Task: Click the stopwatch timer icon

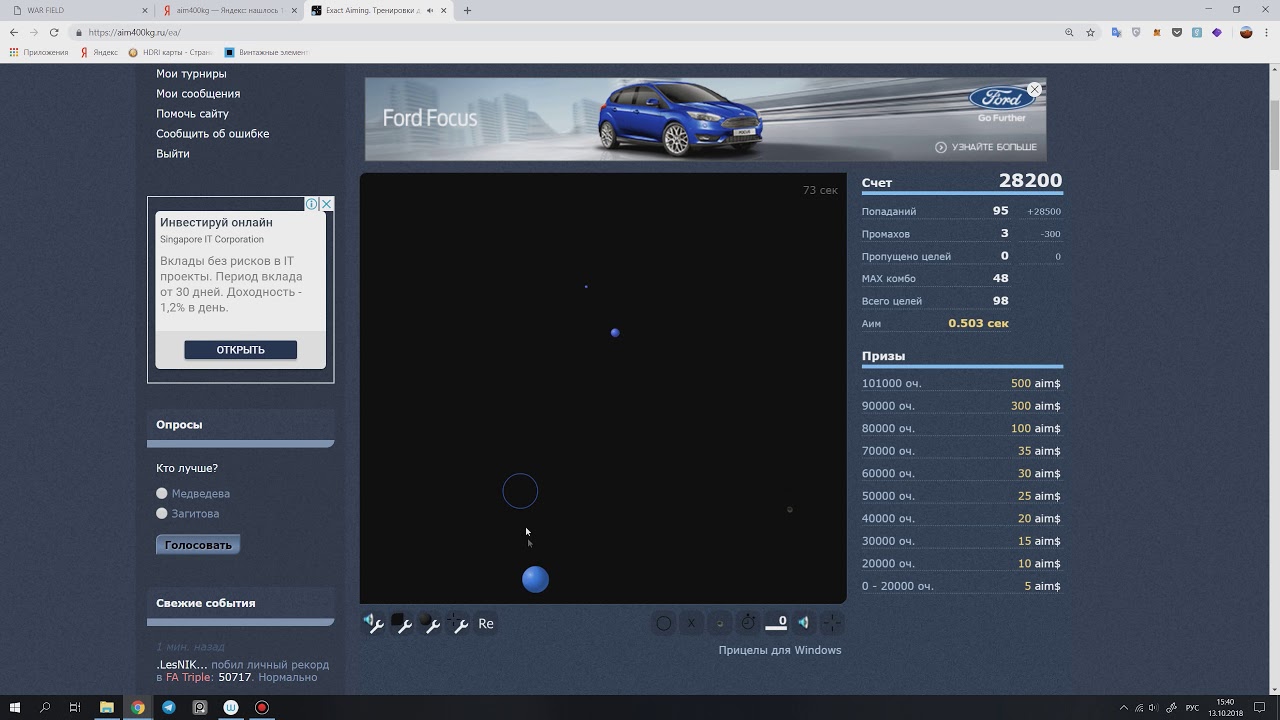Action: (x=747, y=623)
